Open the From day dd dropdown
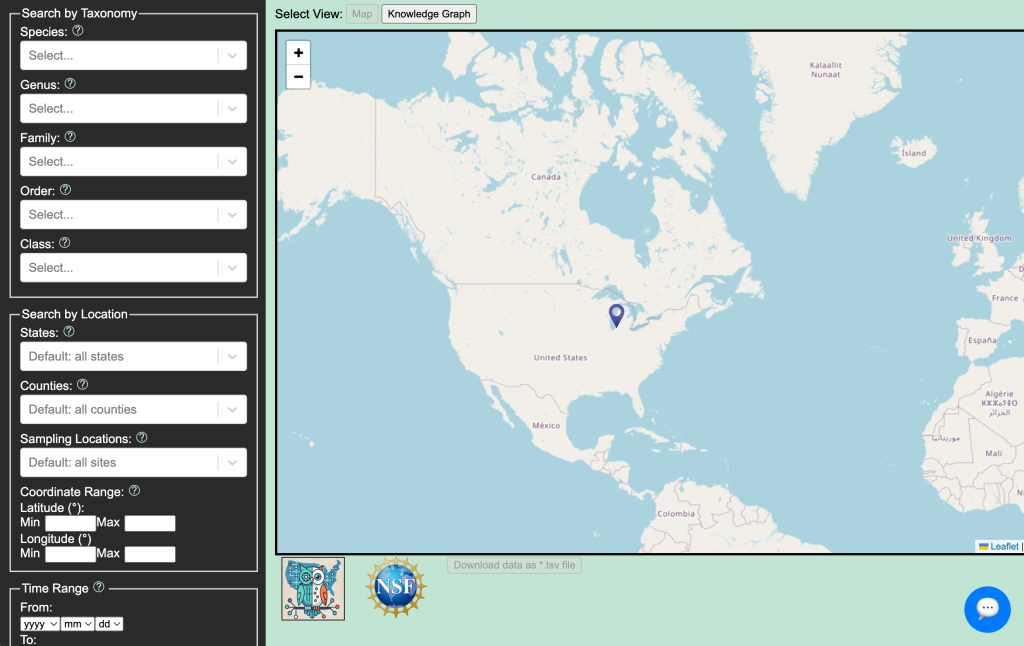The width and height of the screenshot is (1024, 646). [x=109, y=624]
